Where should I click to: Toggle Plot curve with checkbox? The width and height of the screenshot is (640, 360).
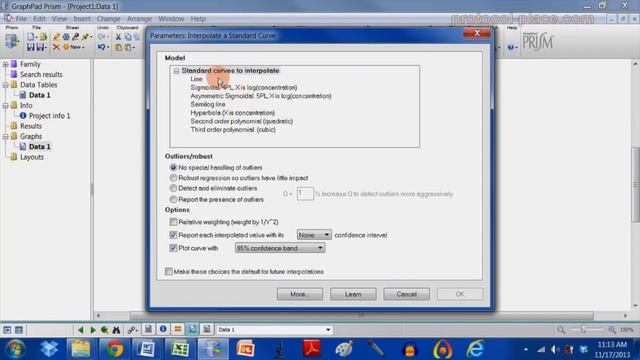pyautogui.click(x=173, y=248)
